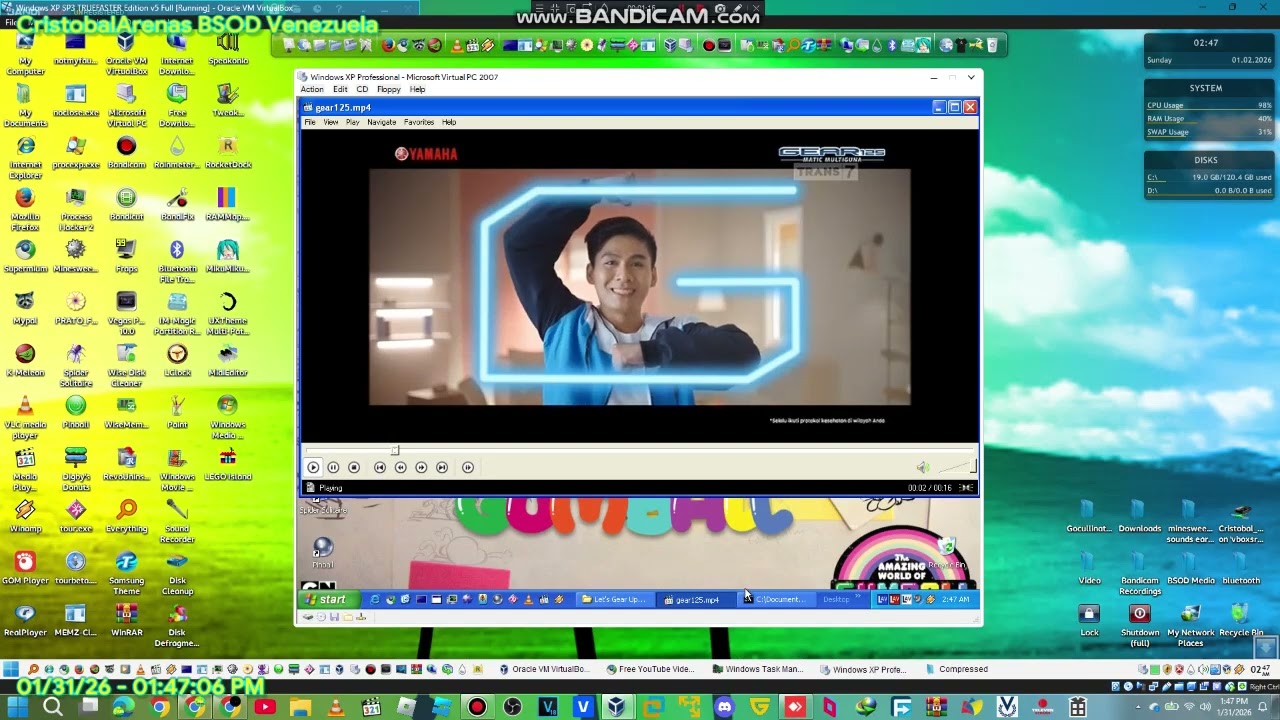This screenshot has height=720, width=1280.
Task: Open Recycle Bin on host desktop
Action: [x=1241, y=620]
